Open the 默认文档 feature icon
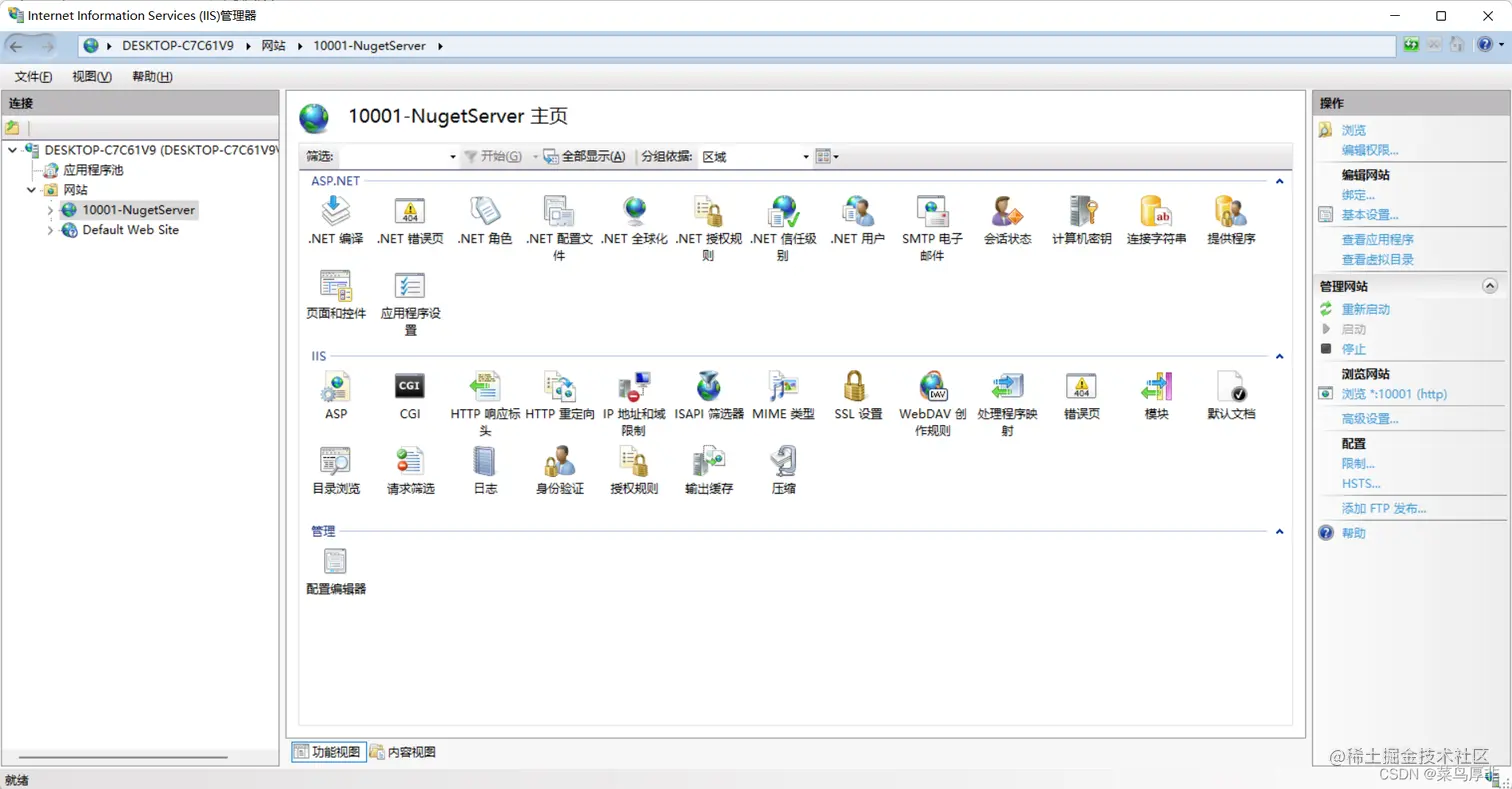The height and width of the screenshot is (789, 1512). coord(1231,386)
